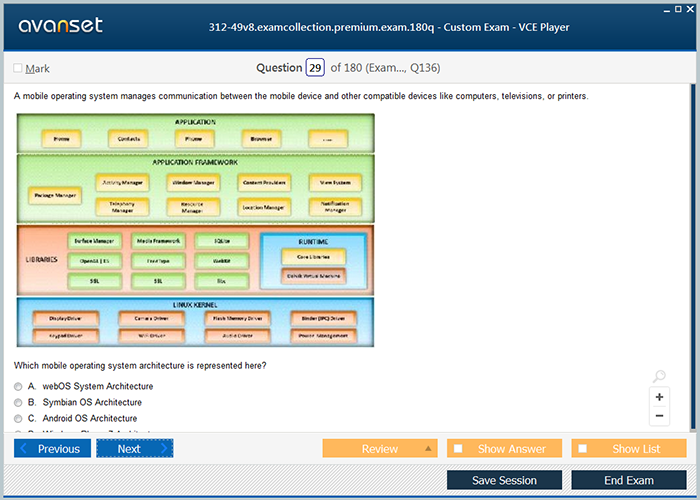Click the zoom in plus icon
This screenshot has width=700, height=500.
point(659,397)
